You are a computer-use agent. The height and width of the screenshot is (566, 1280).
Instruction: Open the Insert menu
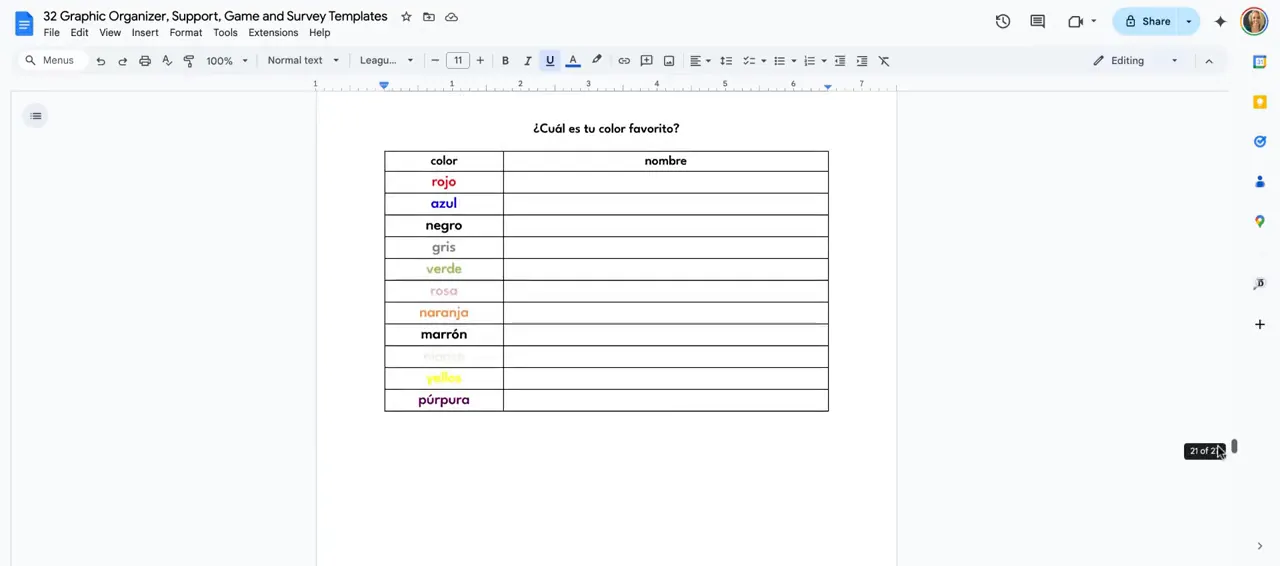point(145,33)
